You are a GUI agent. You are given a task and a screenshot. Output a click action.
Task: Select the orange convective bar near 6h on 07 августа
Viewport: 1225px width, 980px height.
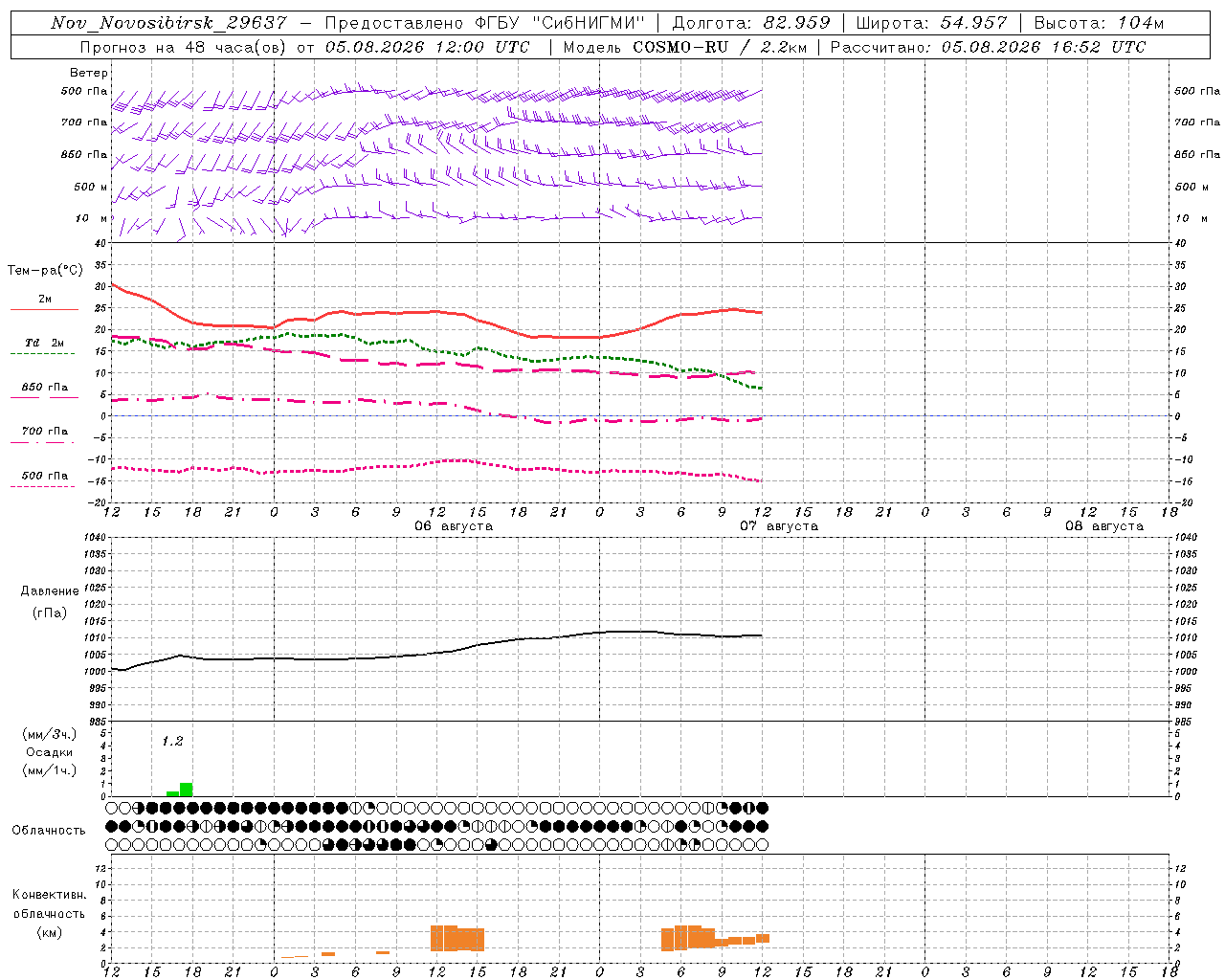pos(681,937)
